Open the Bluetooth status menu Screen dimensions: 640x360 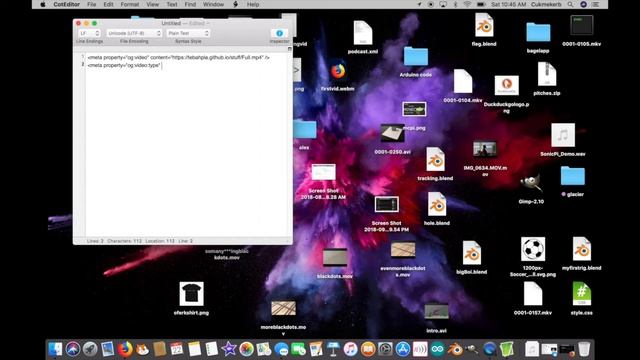pos(455,4)
